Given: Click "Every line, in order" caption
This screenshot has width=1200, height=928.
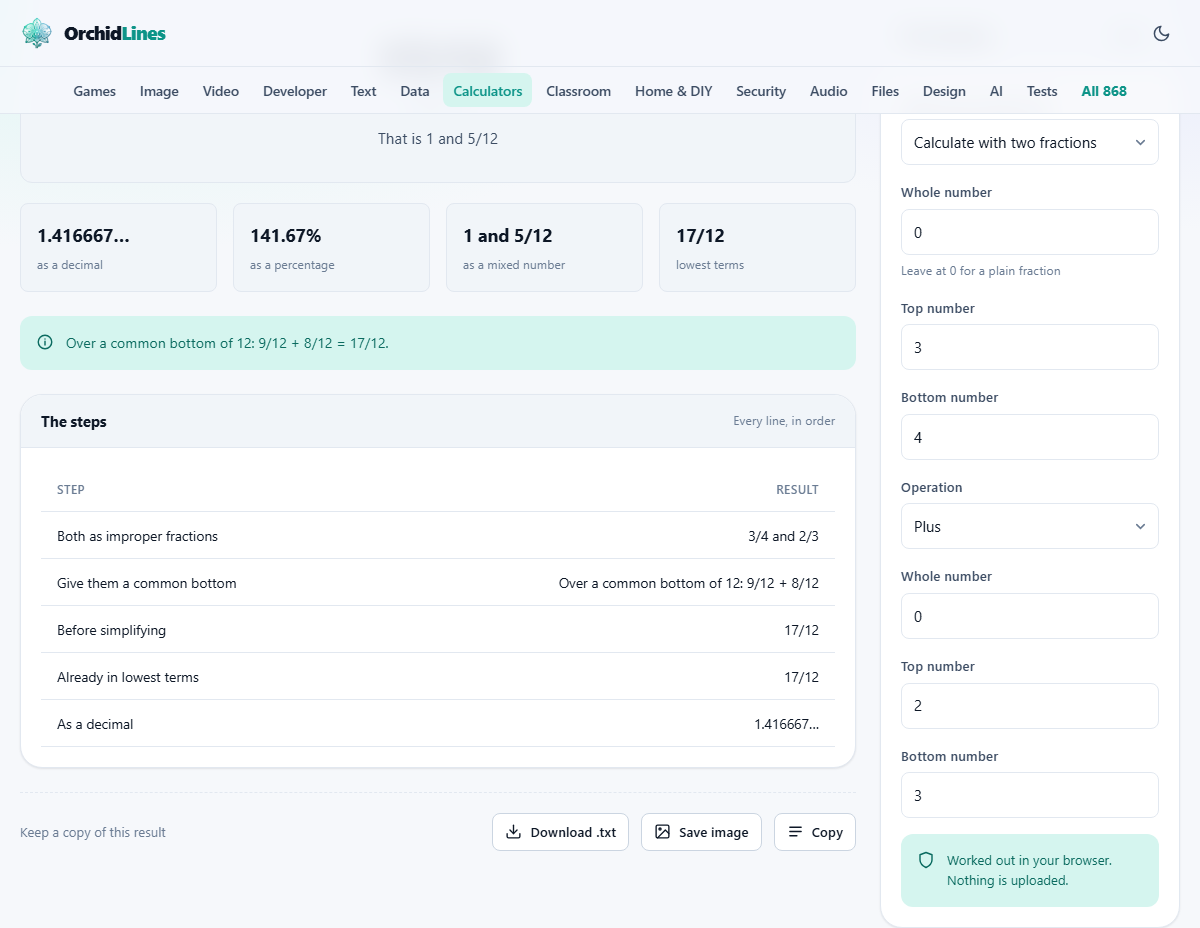Looking at the screenshot, I should point(784,421).
